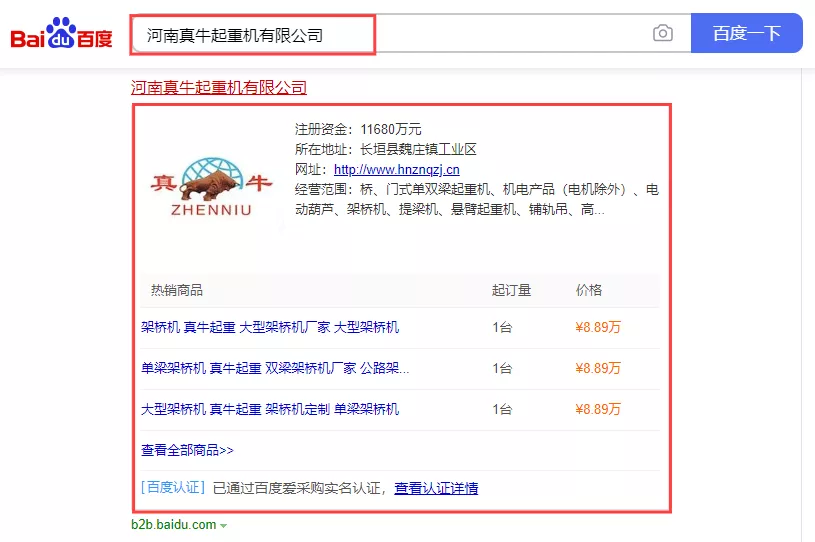Click 1台 quantity in the 架桥机 真牛起重 大型架桥机厂家 row
815x542 pixels.
[x=502, y=327]
